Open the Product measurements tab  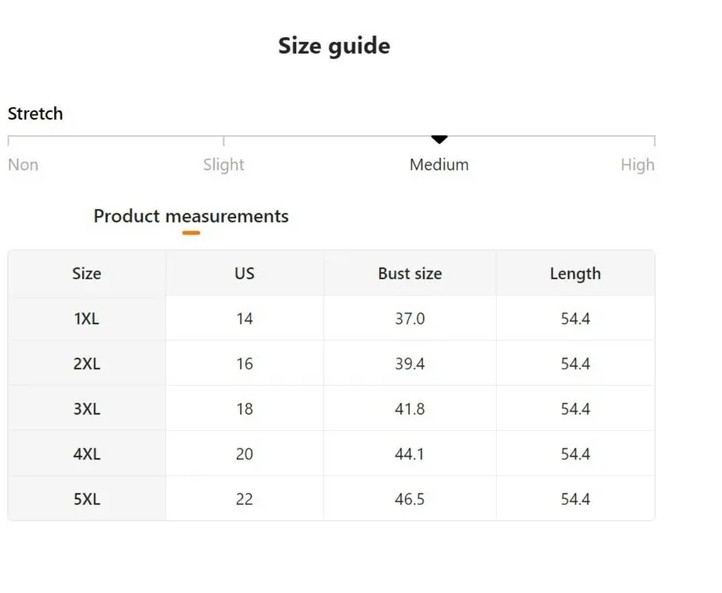click(x=191, y=216)
